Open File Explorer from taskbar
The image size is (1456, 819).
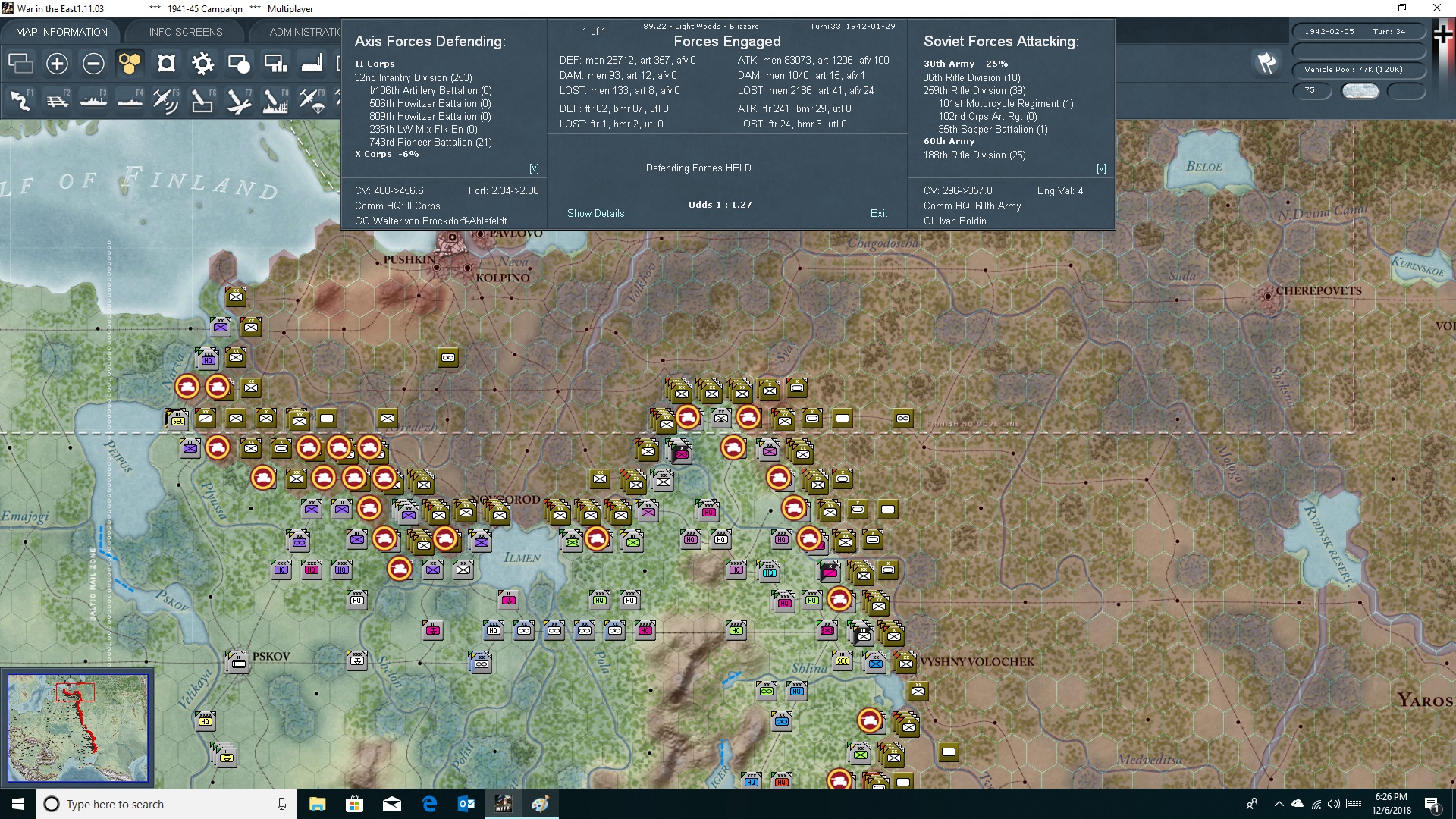pos(318,804)
